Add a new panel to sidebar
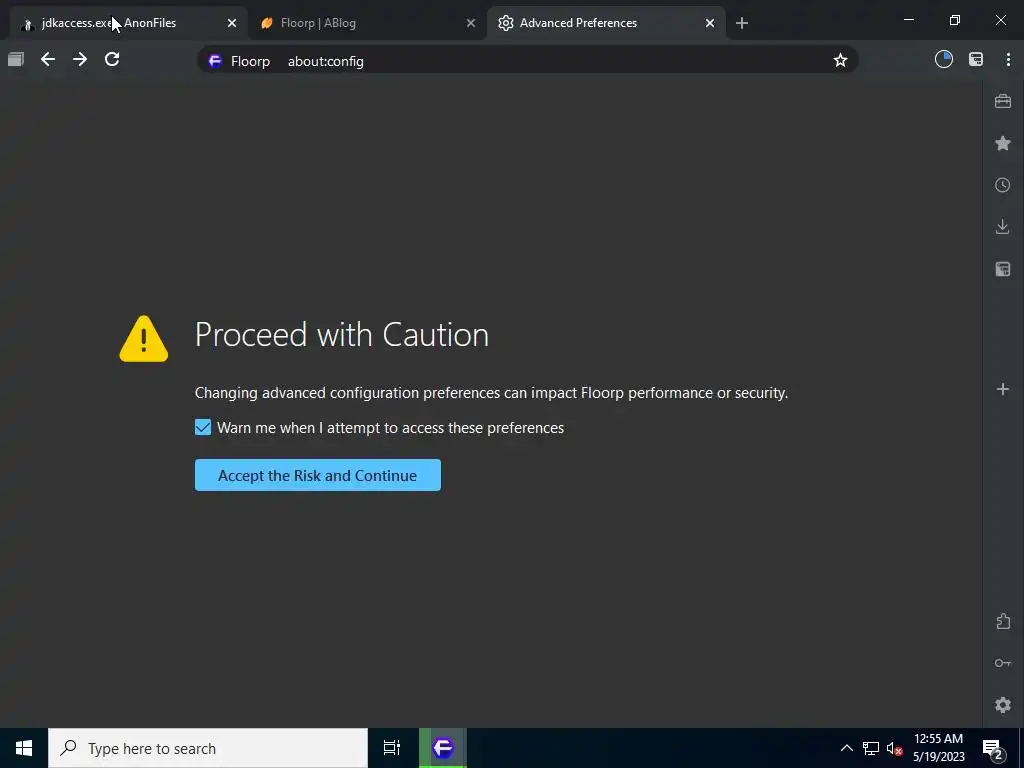This screenshot has width=1024, height=768. click(x=1003, y=389)
